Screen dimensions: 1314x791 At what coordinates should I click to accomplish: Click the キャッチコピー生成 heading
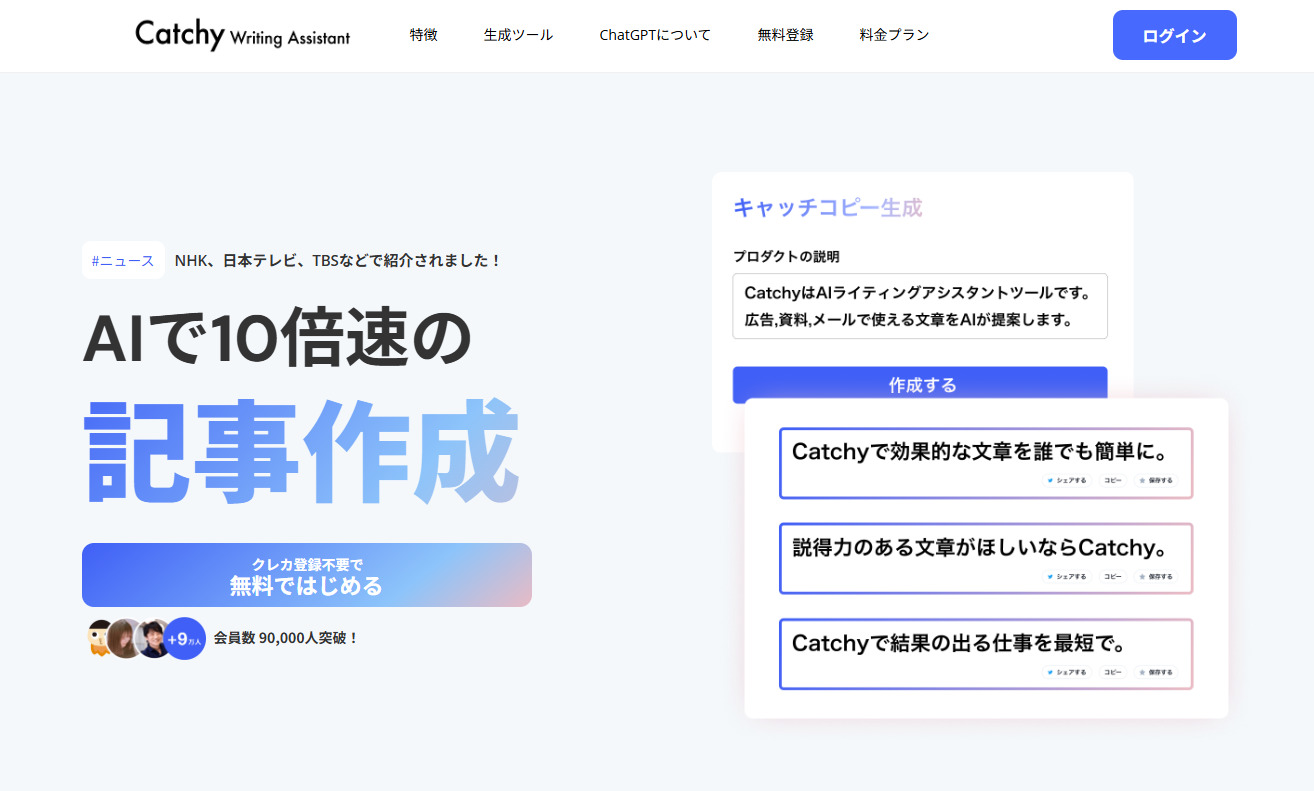point(828,208)
